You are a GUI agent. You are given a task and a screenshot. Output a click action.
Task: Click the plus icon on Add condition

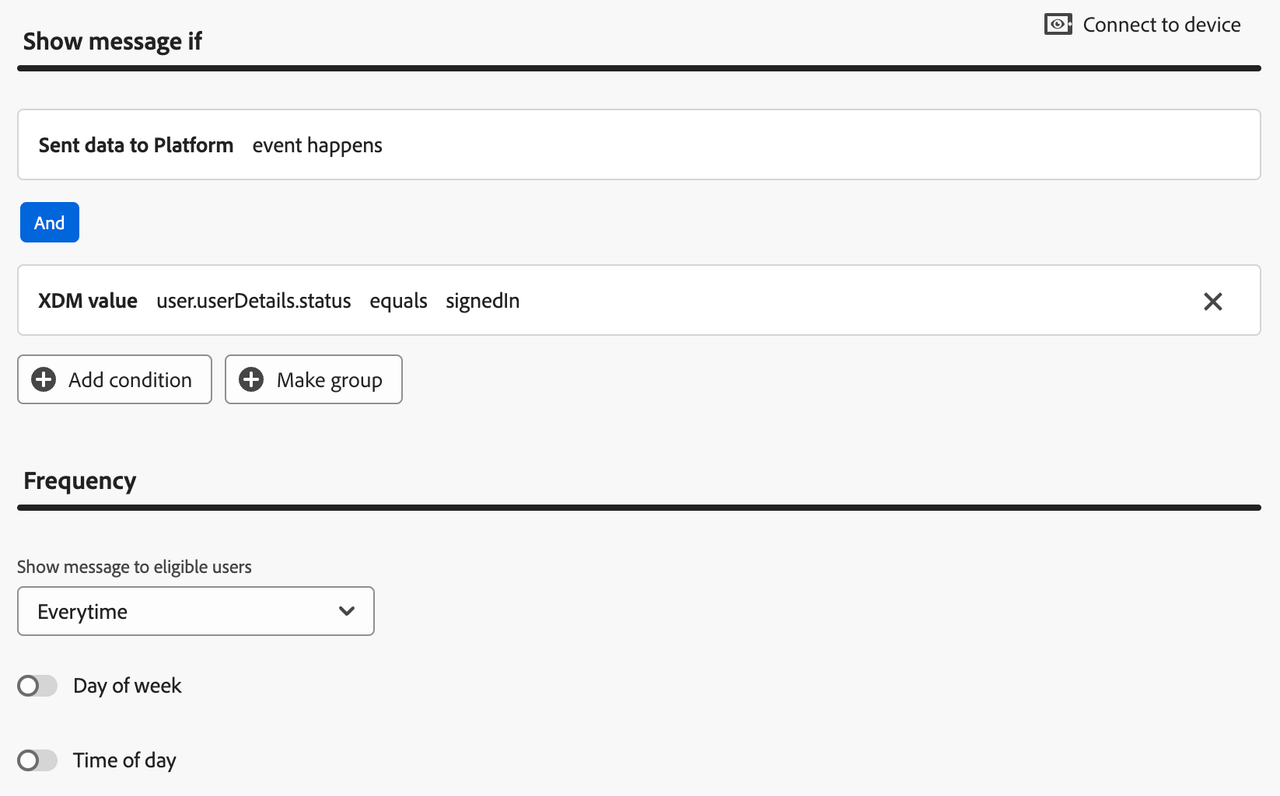click(x=44, y=379)
